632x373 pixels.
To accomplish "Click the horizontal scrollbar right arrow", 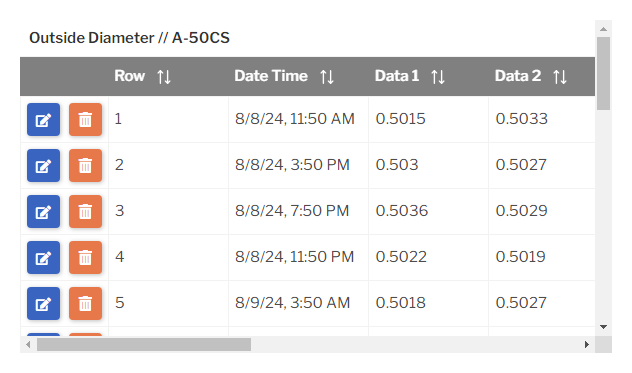I will coord(587,344).
